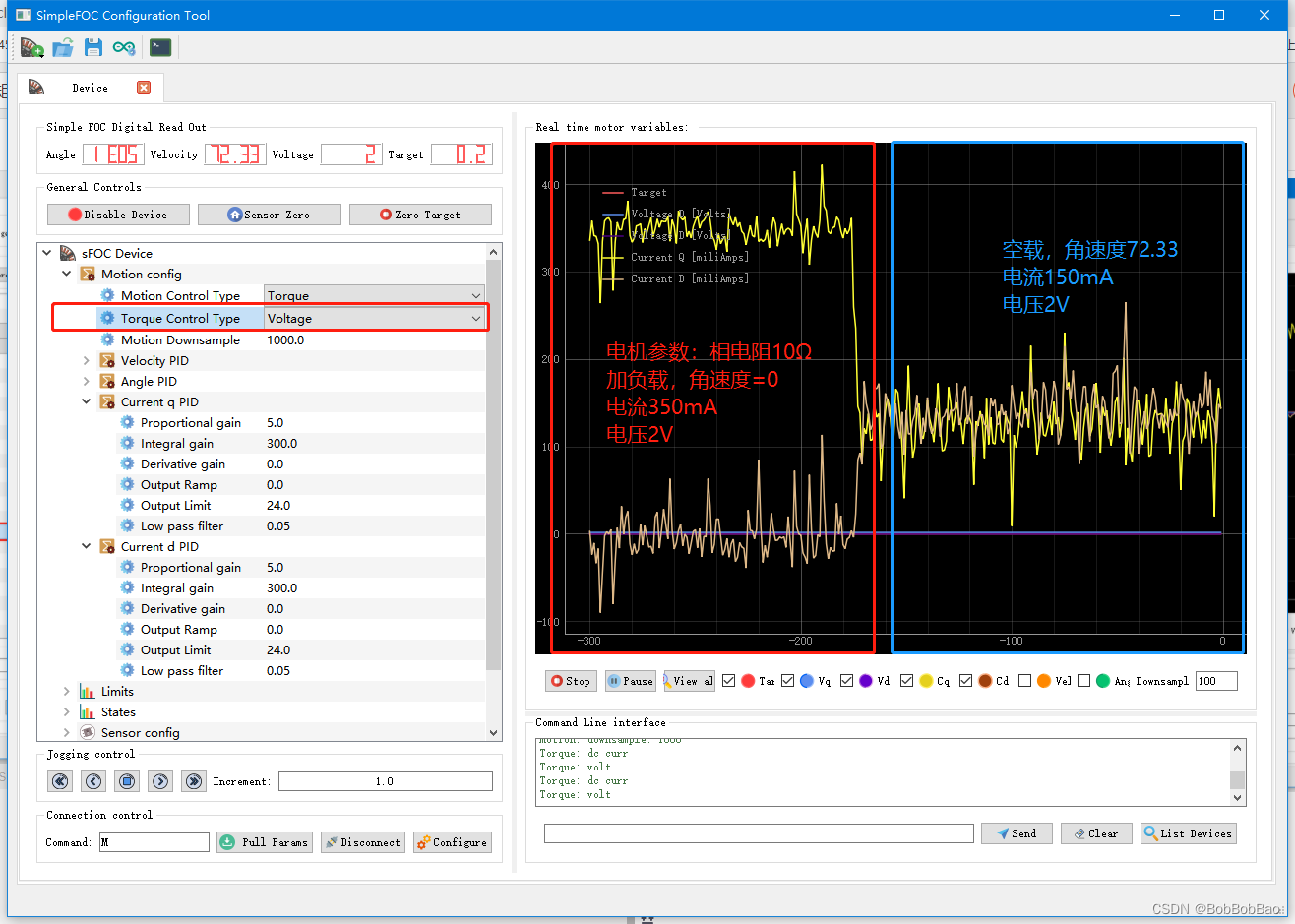Enable the Vel velocity plot checkbox
The height and width of the screenshot is (924, 1295).
coord(1025,681)
